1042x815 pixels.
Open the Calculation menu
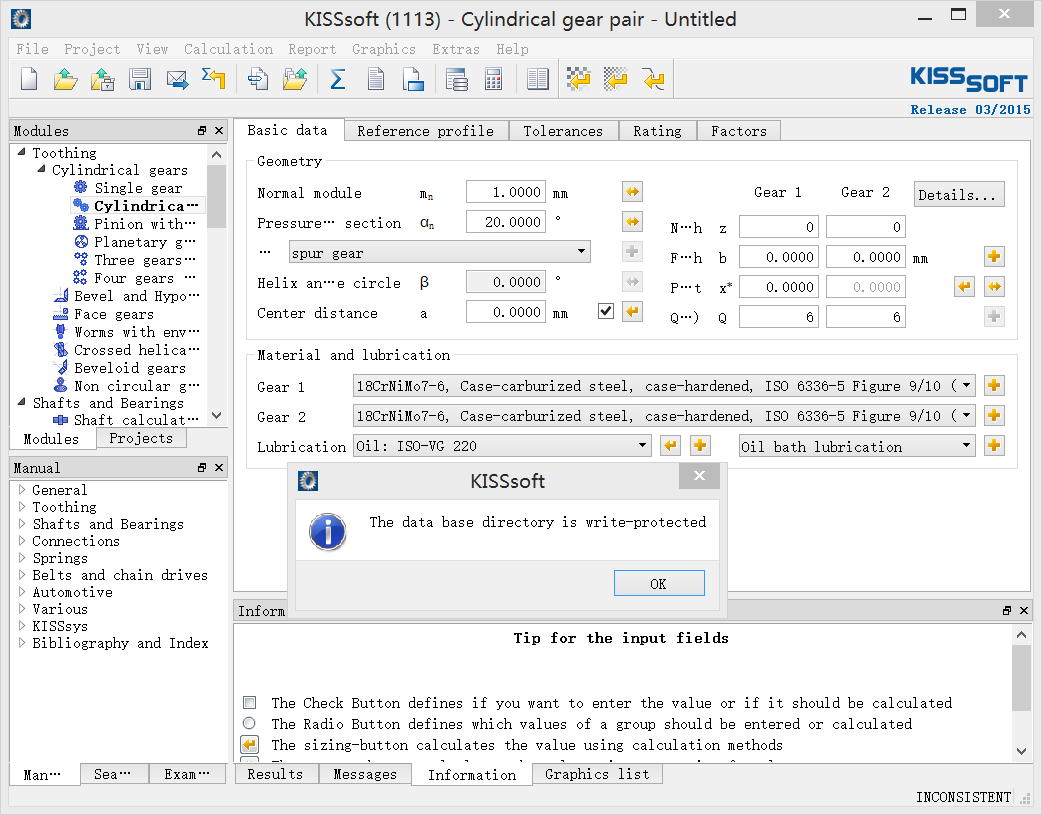tap(229, 49)
